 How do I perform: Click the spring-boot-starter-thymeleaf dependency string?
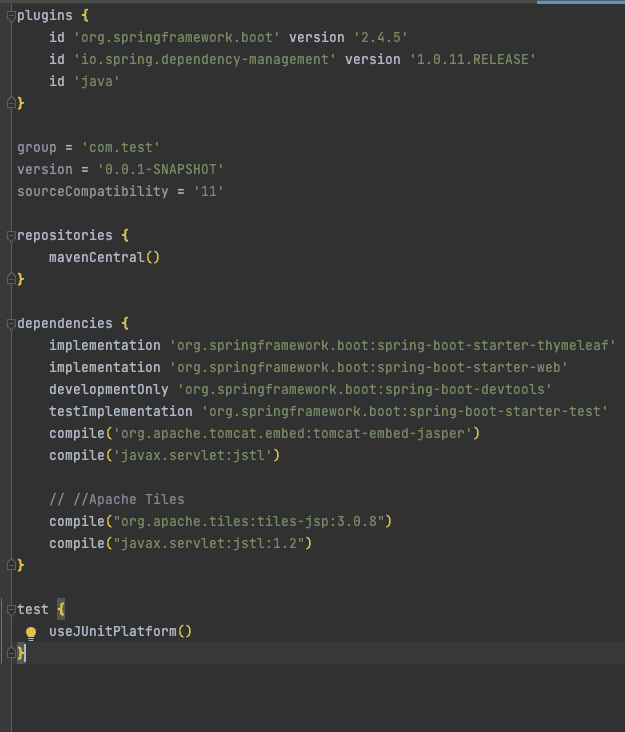[392, 345]
